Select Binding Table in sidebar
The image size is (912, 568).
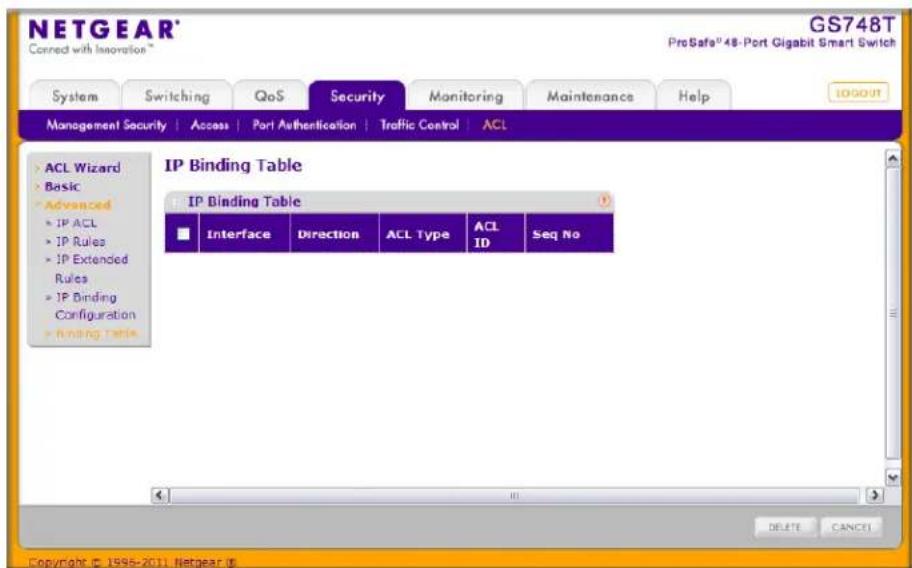click(96, 333)
